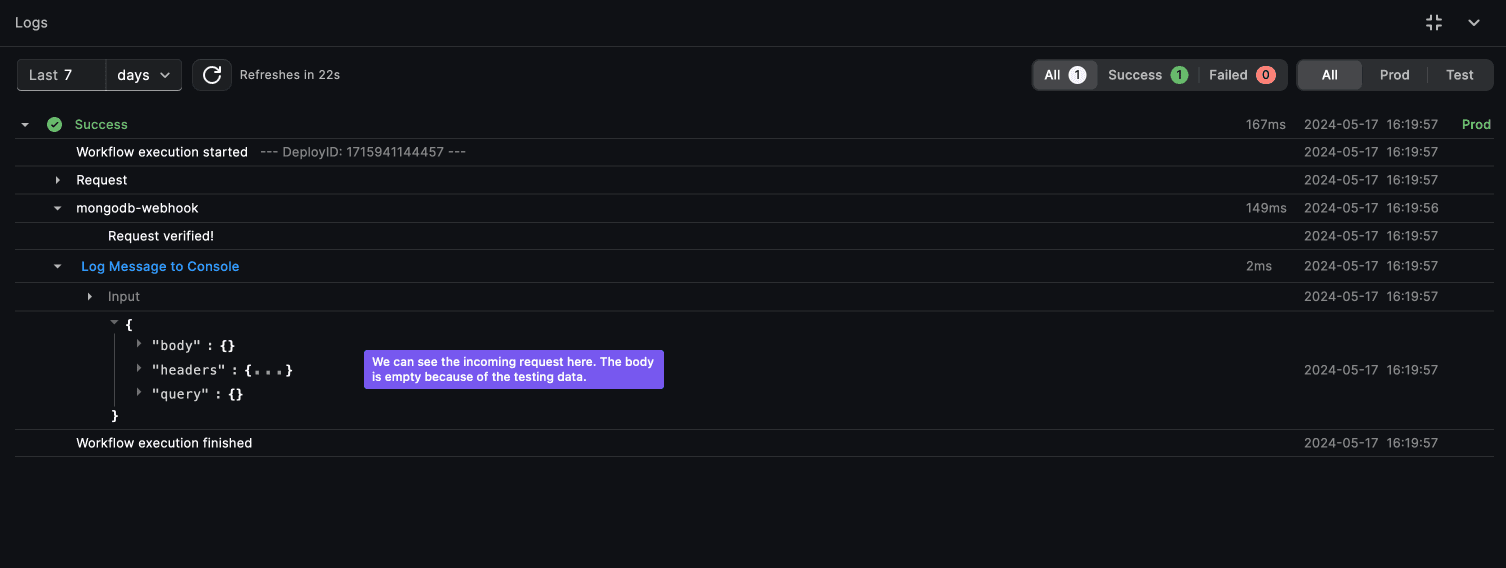Expand the "query" JSON key
The height and width of the screenshot is (568, 1506).
tap(139, 393)
